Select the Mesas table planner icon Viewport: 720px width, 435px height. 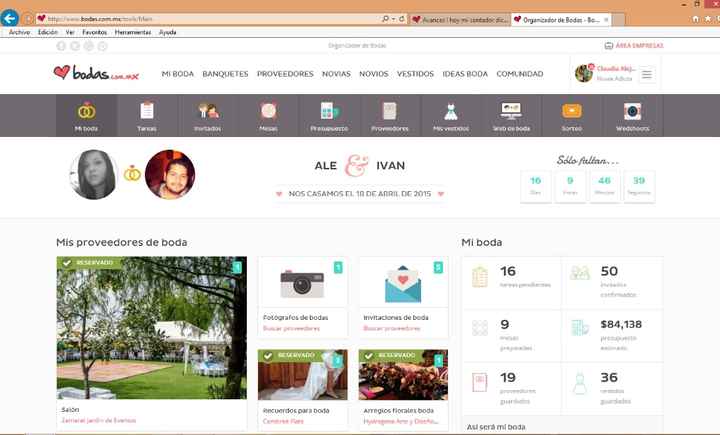click(x=269, y=112)
